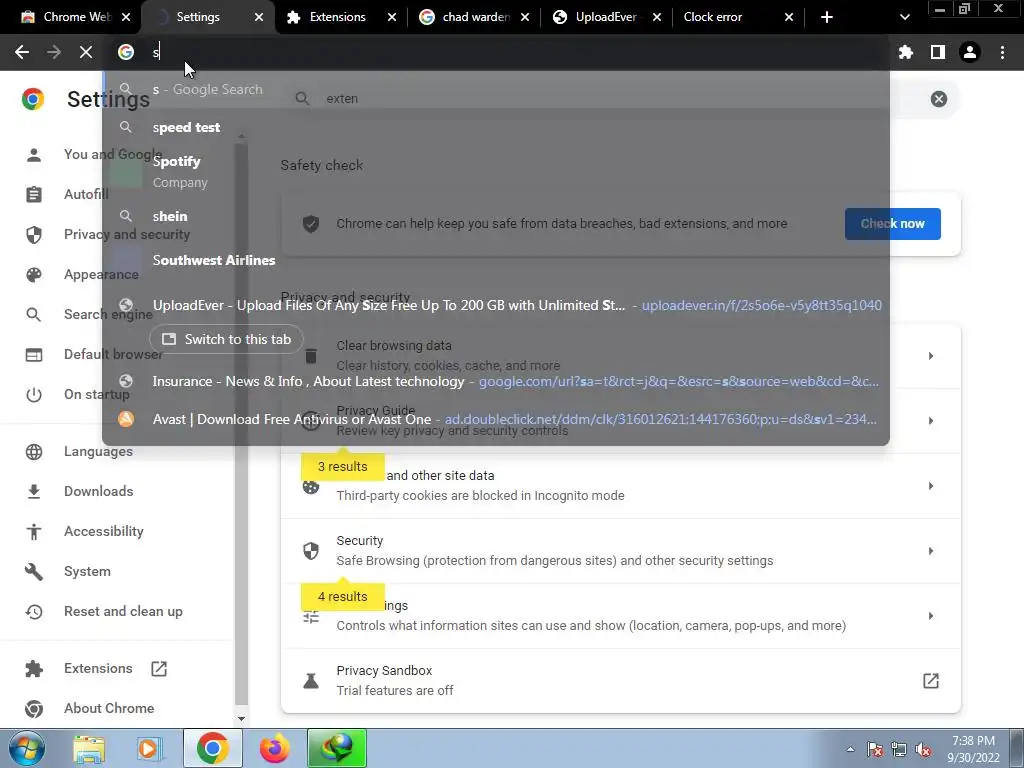Click the Check now button
The image size is (1024, 768).
pyautogui.click(x=892, y=224)
